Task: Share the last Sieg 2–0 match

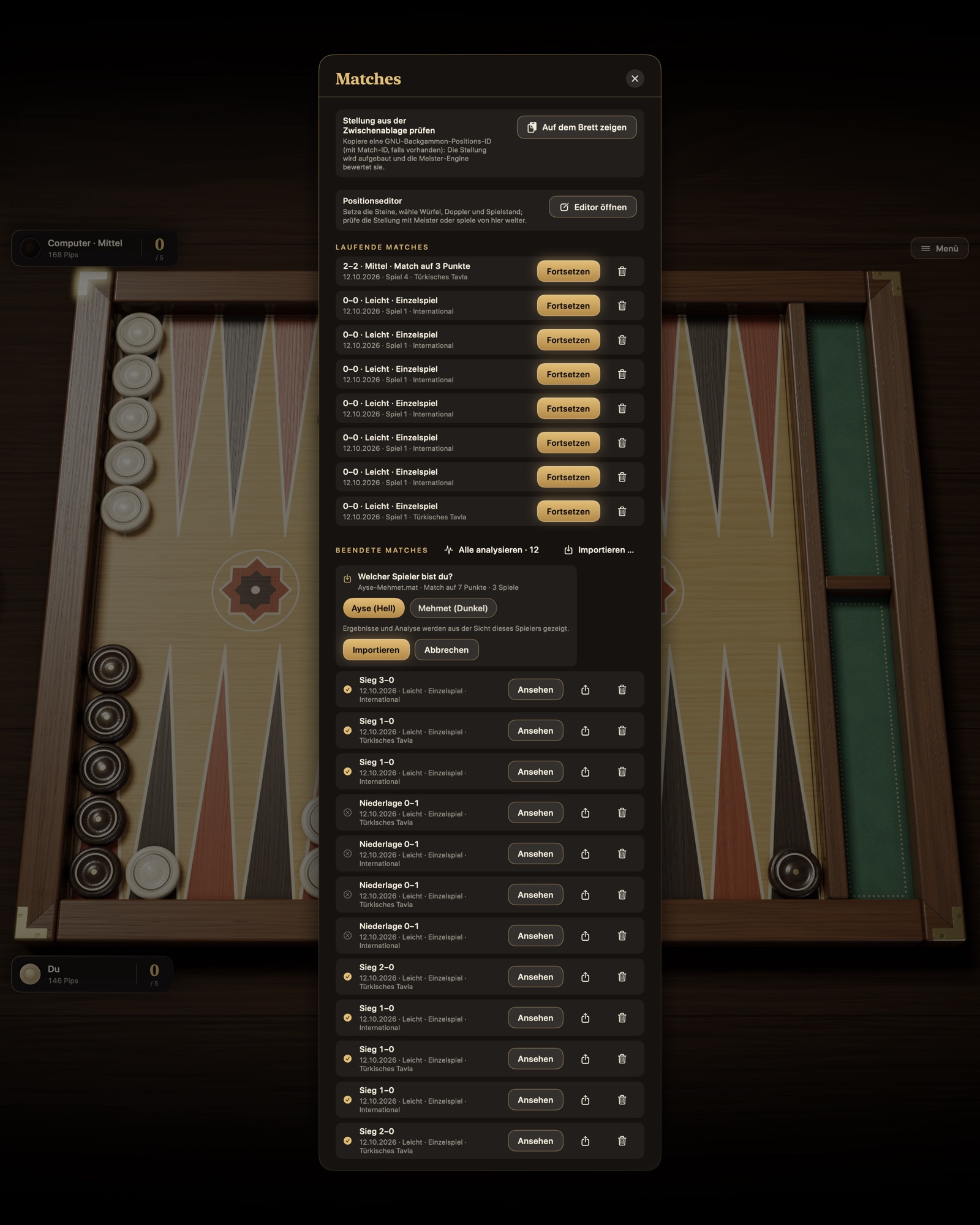Action: point(585,1141)
